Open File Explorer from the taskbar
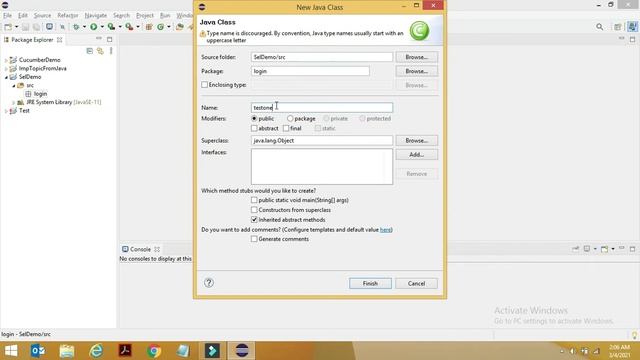The image size is (640, 360). click(x=67, y=351)
